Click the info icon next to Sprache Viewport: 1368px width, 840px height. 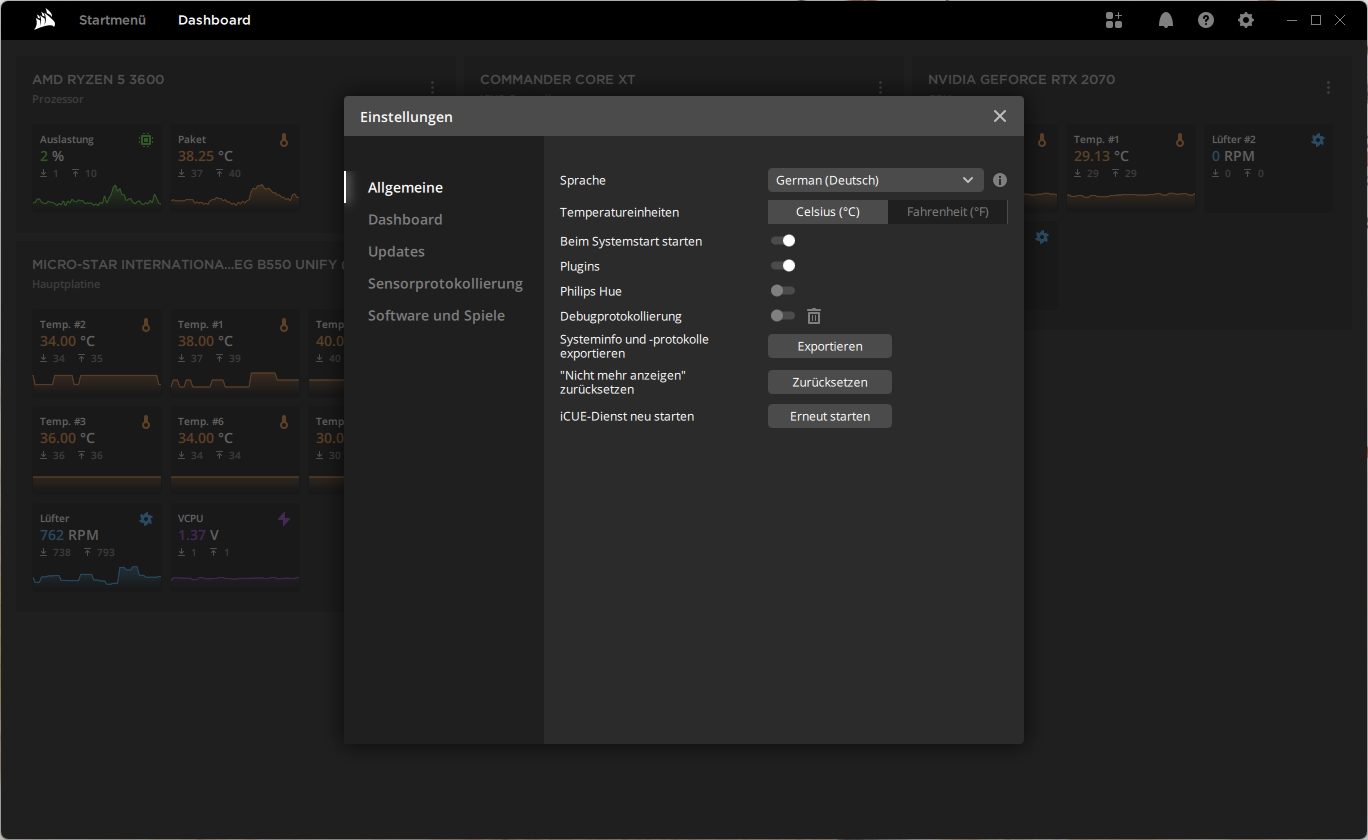pyautogui.click(x=1000, y=181)
